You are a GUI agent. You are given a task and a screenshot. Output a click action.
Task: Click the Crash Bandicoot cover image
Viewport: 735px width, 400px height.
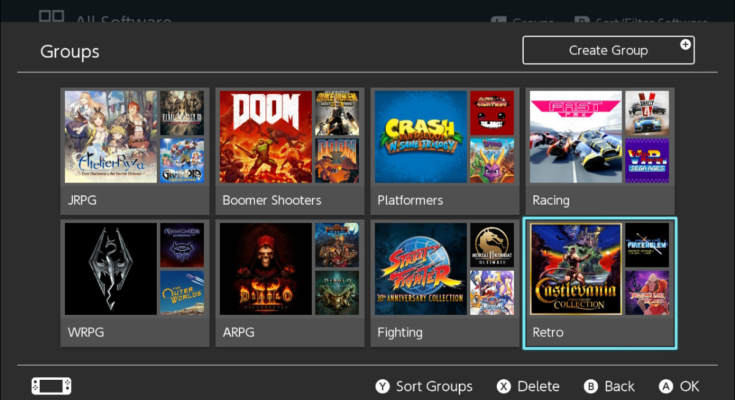(x=421, y=136)
